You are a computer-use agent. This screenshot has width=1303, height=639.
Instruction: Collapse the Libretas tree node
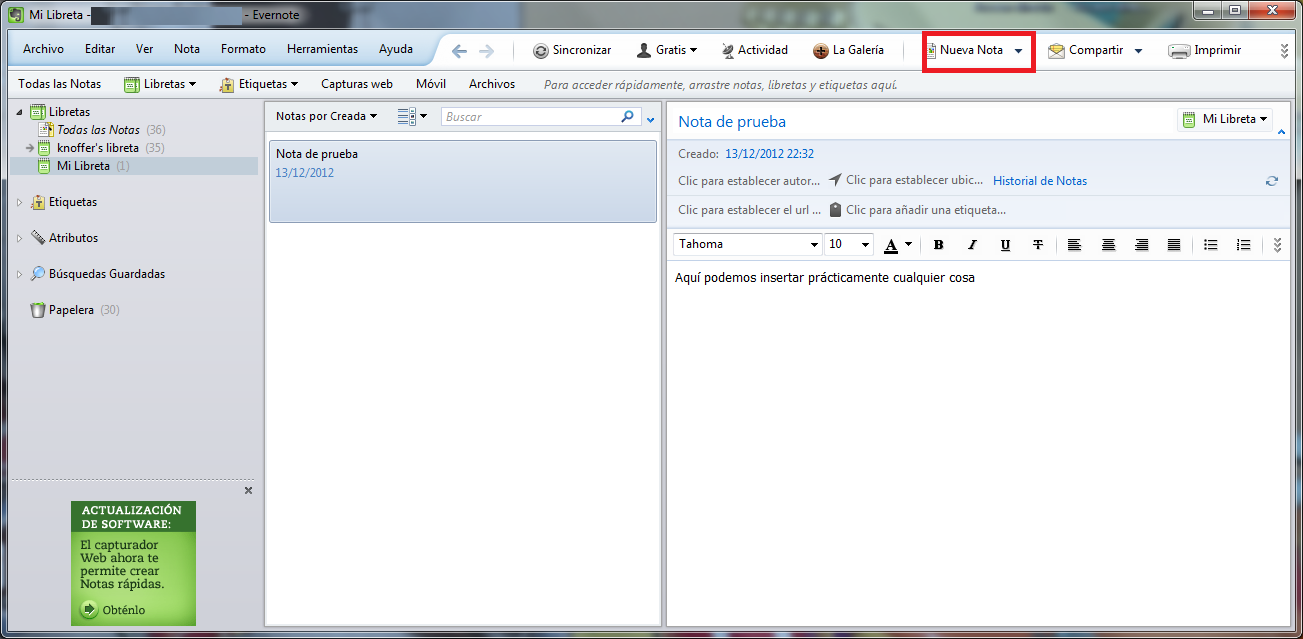coord(21,112)
